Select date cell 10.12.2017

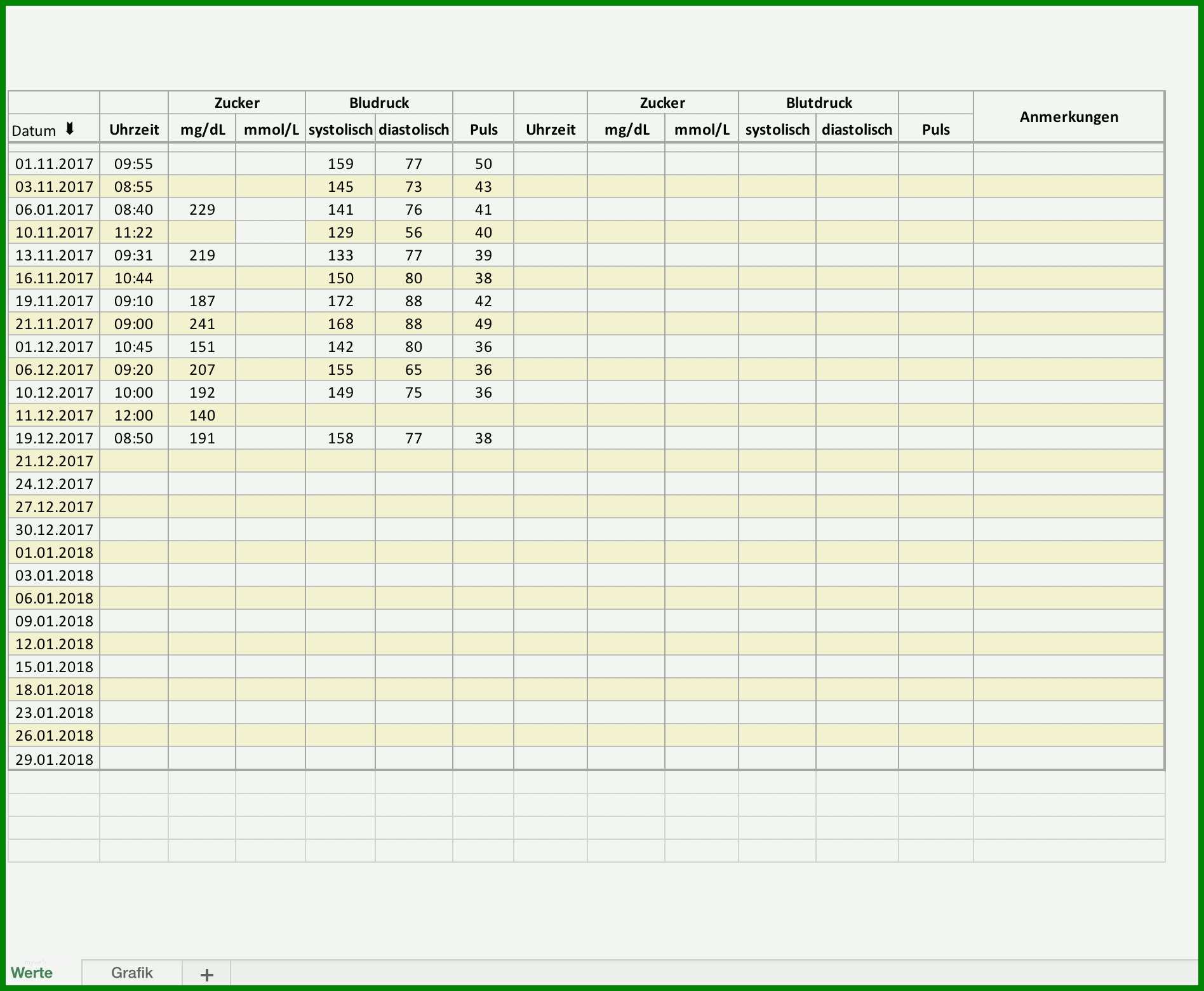tap(54, 393)
